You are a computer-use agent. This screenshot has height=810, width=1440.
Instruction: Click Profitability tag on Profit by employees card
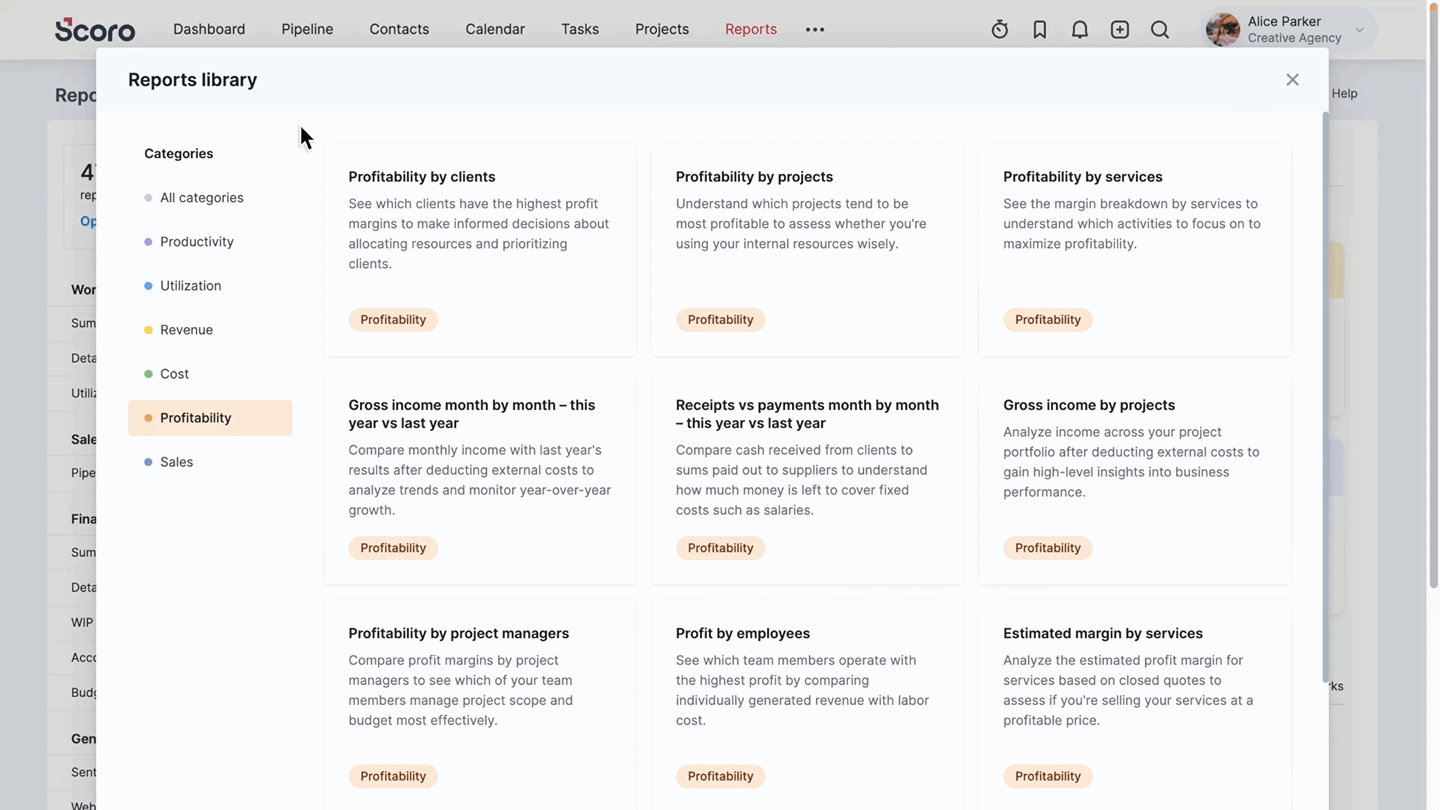(x=720, y=776)
